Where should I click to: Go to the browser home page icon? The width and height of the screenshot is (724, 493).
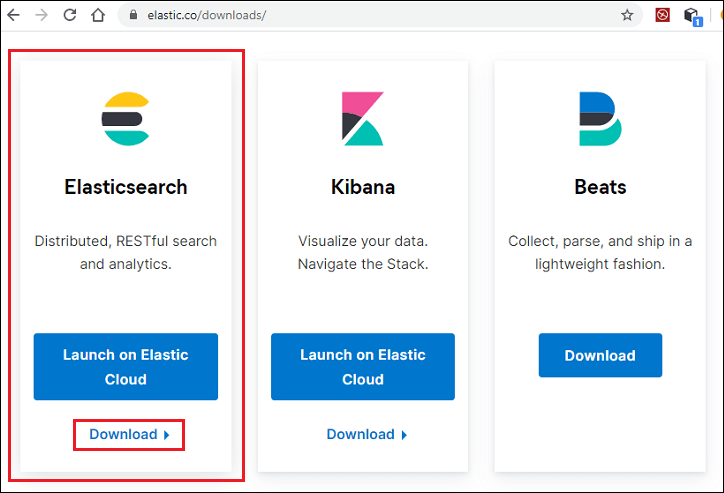pyautogui.click(x=98, y=15)
